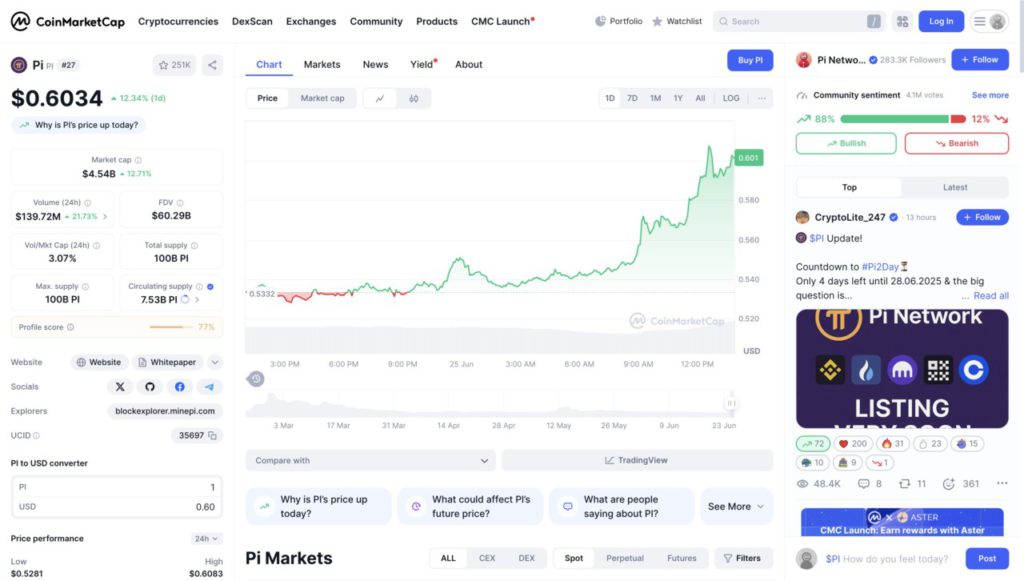Open the Exchanges menu

311,21
